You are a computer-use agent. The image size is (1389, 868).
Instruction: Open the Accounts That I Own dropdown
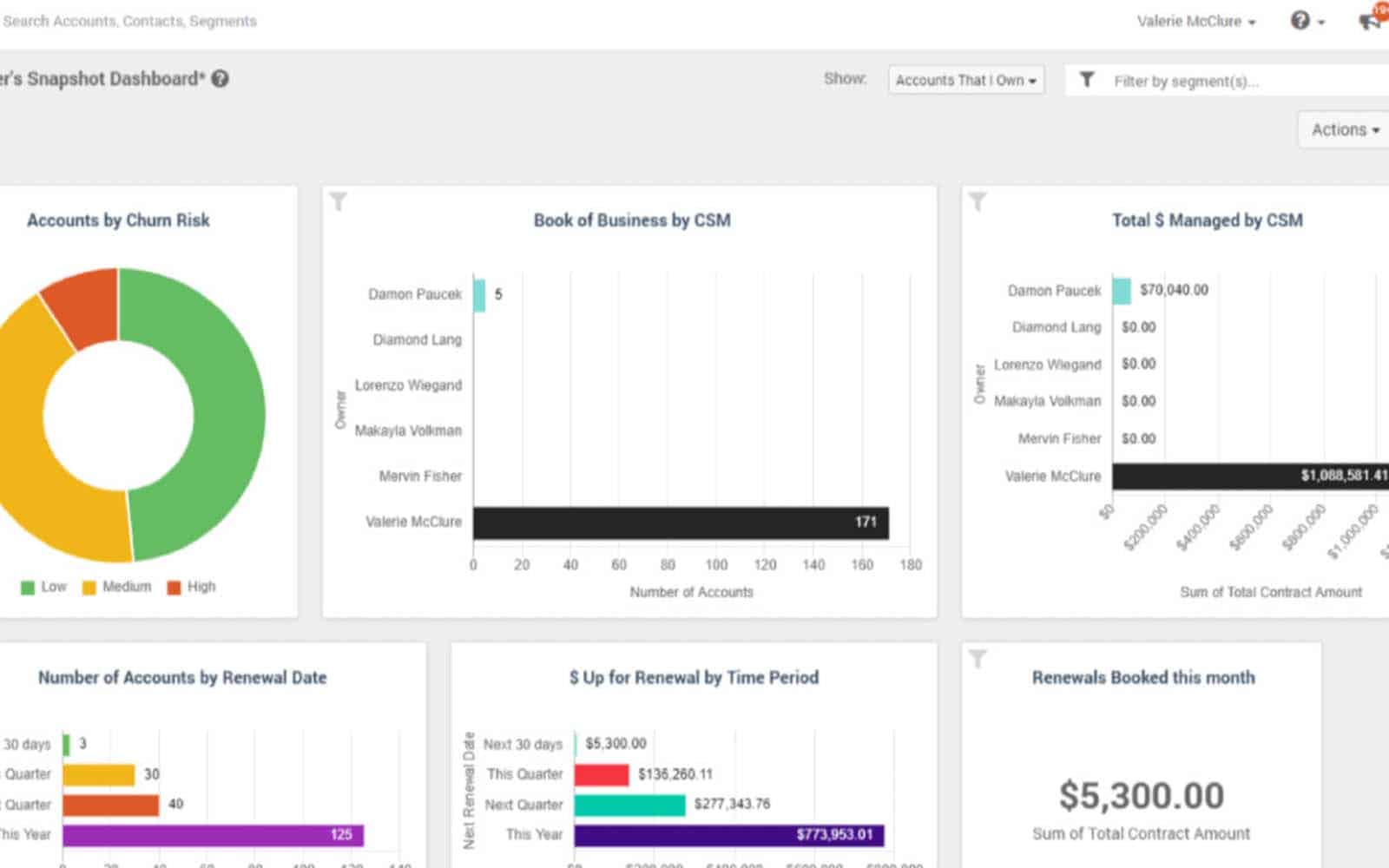coord(964,80)
